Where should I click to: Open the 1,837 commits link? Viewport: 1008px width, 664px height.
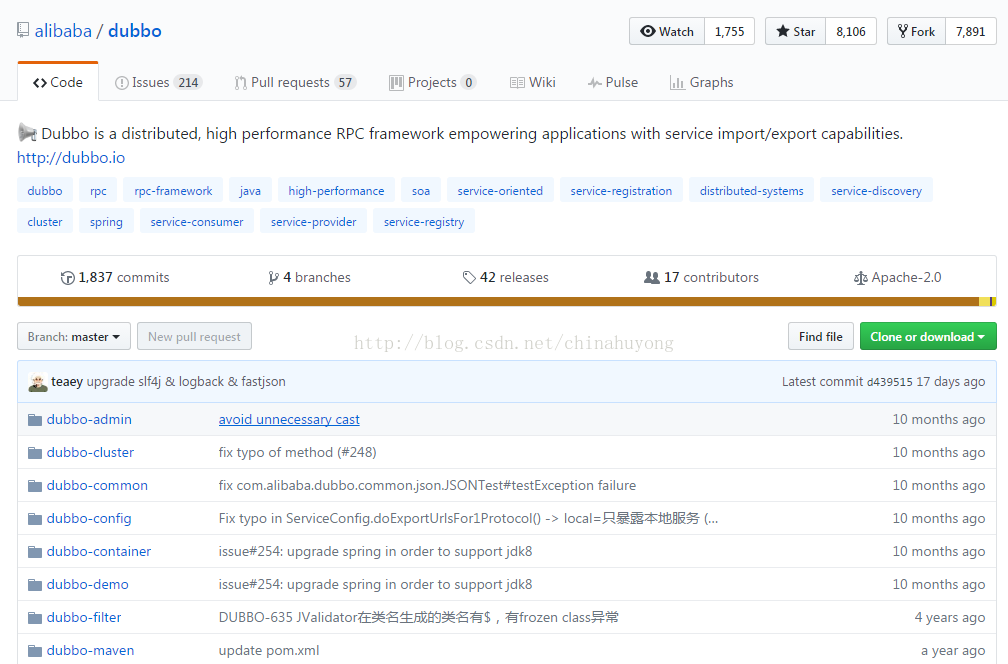coord(115,278)
